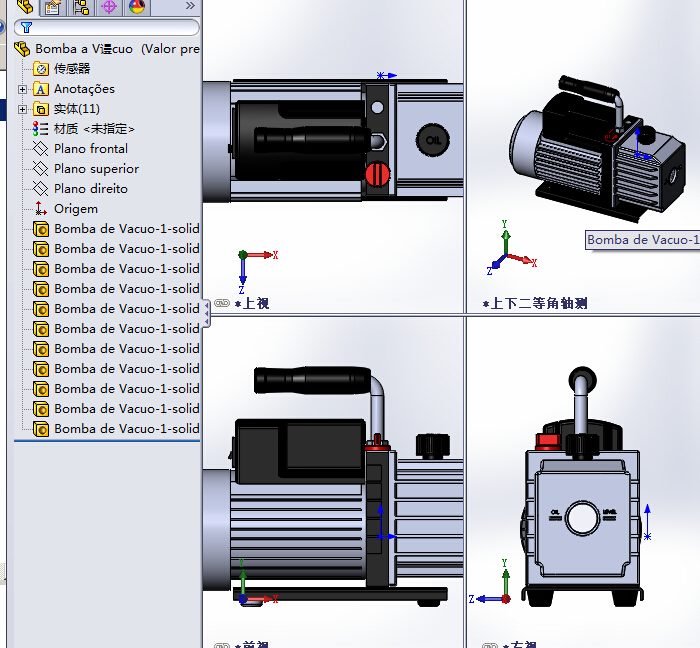Select the root part Bomba a Vácuo

[107, 49]
